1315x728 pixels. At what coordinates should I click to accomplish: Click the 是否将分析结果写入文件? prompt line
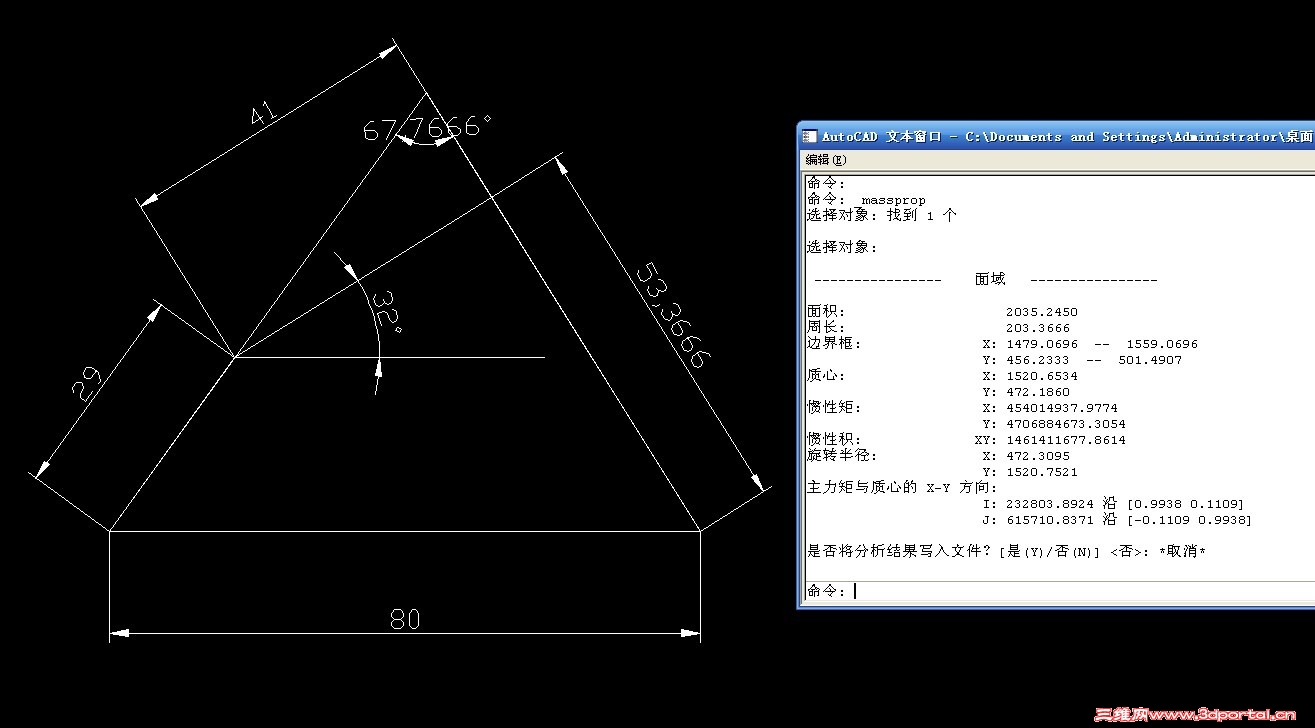[1006, 551]
